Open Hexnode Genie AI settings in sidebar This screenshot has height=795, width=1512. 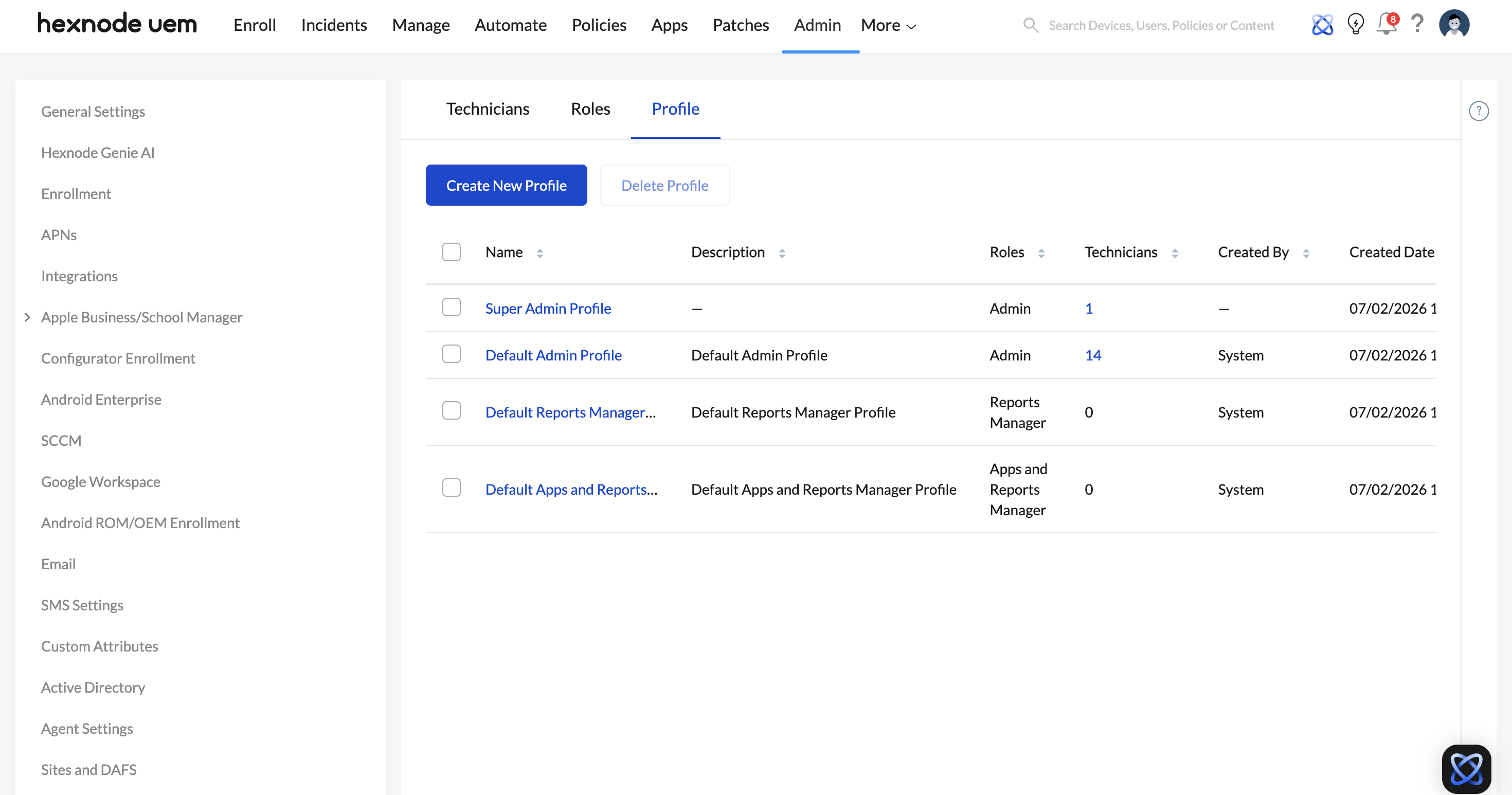[97, 153]
